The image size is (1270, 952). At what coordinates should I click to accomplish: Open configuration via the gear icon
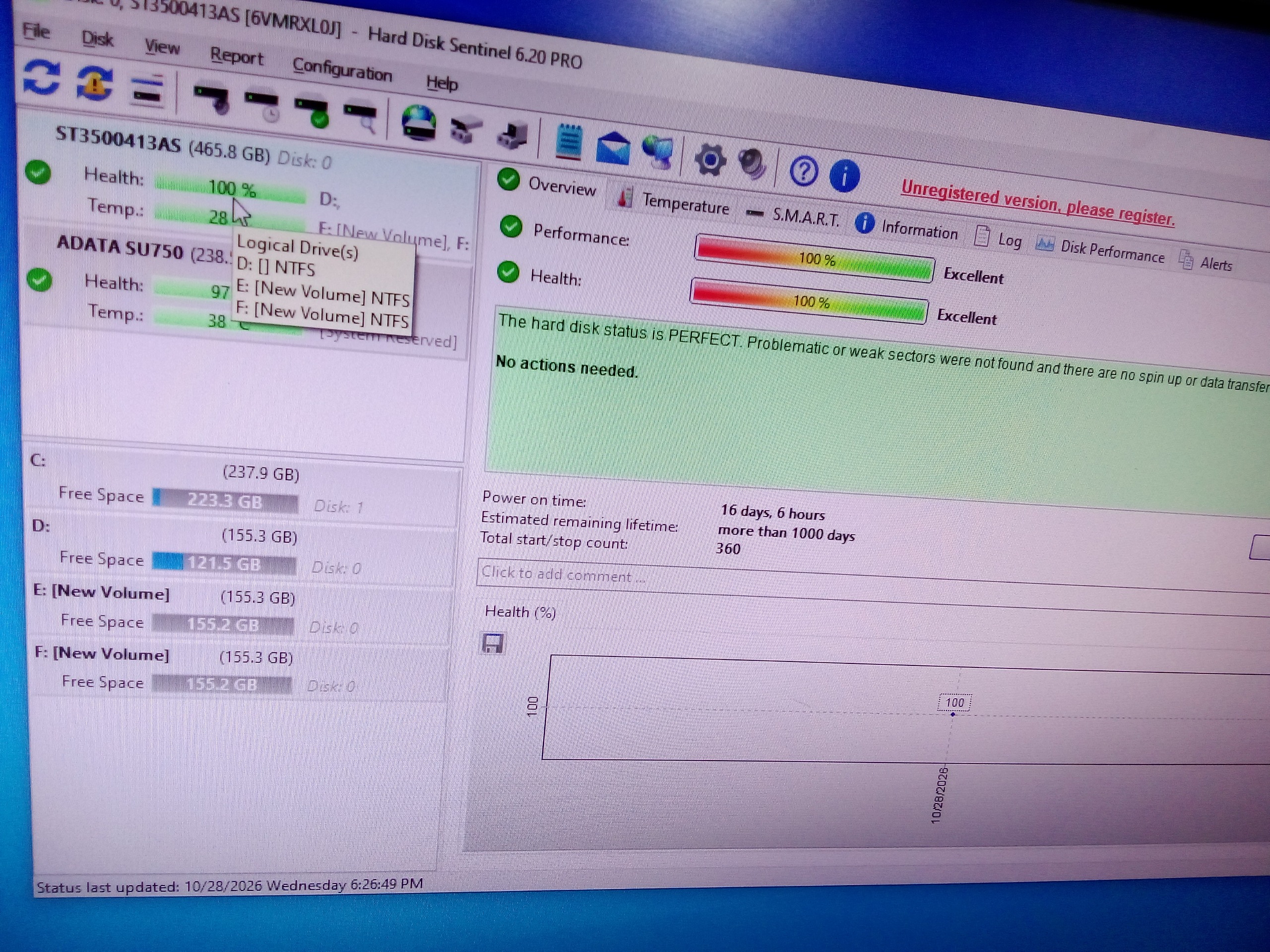point(710,160)
